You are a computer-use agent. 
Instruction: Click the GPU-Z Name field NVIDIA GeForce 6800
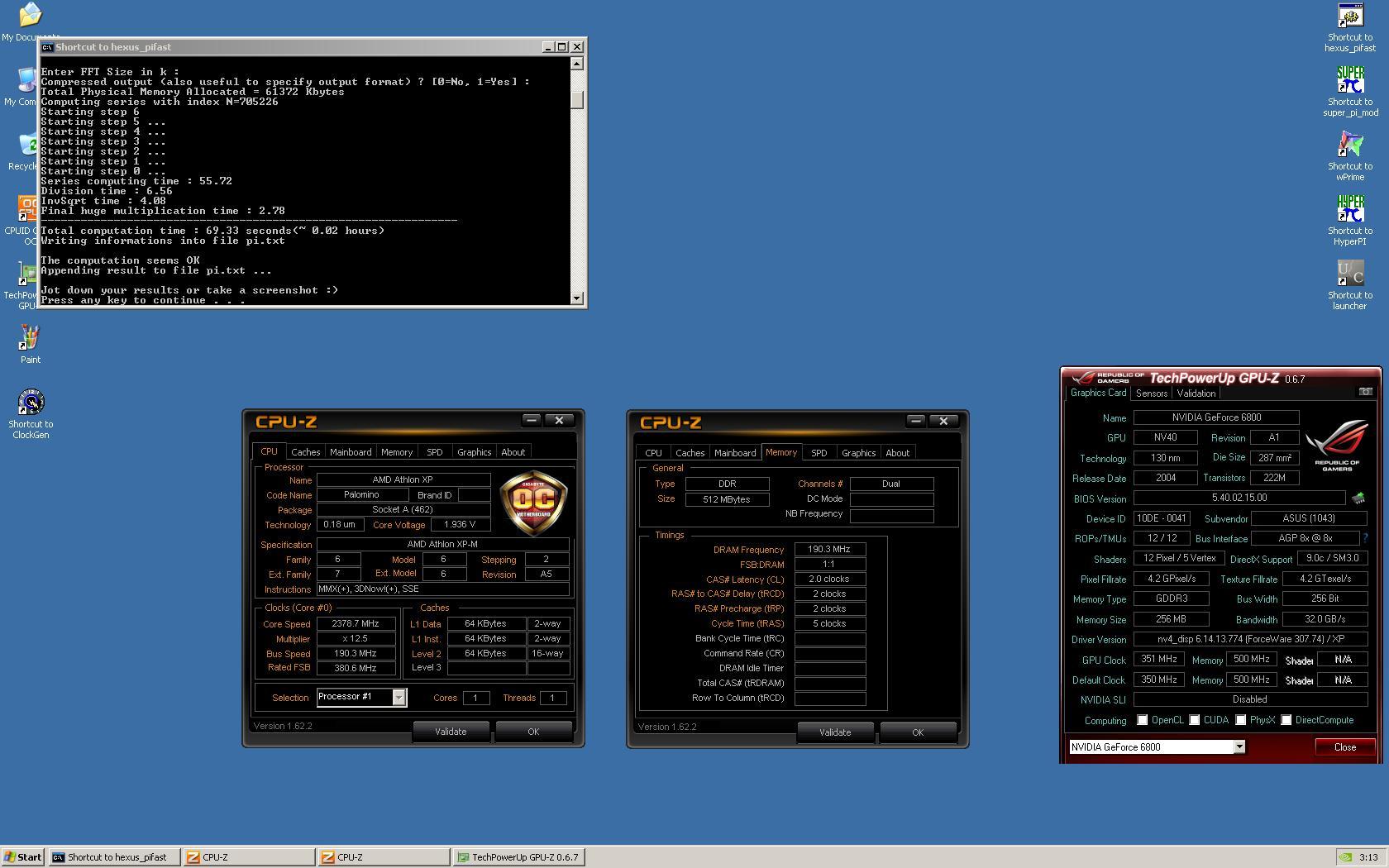pyautogui.click(x=1216, y=417)
